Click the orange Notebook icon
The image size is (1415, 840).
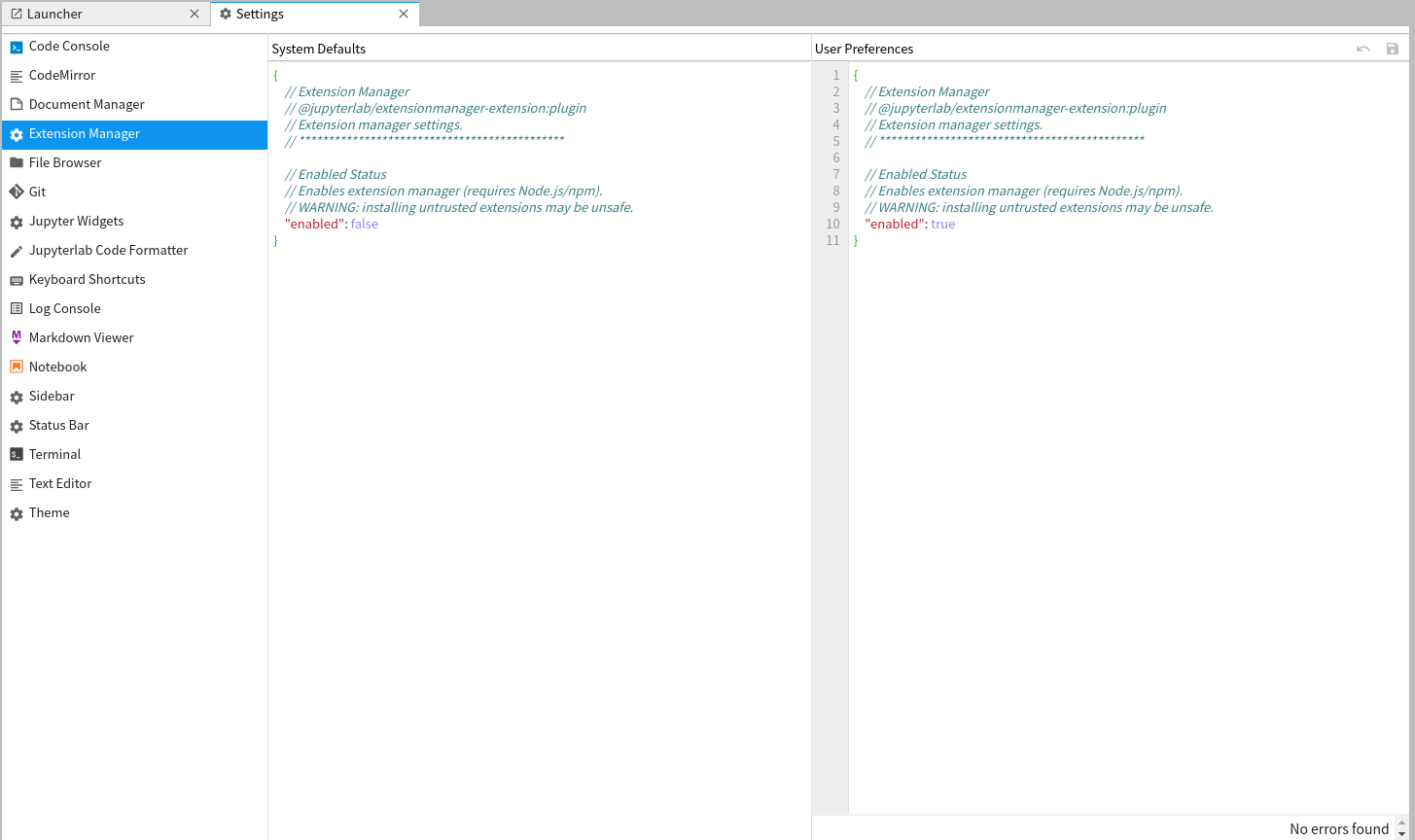(17, 367)
